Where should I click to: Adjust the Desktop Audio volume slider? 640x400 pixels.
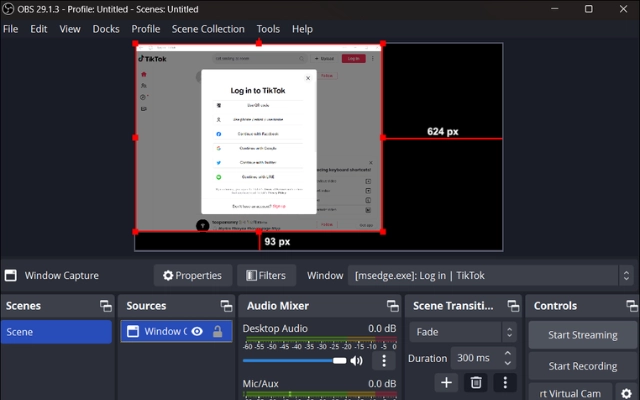[x=294, y=360]
